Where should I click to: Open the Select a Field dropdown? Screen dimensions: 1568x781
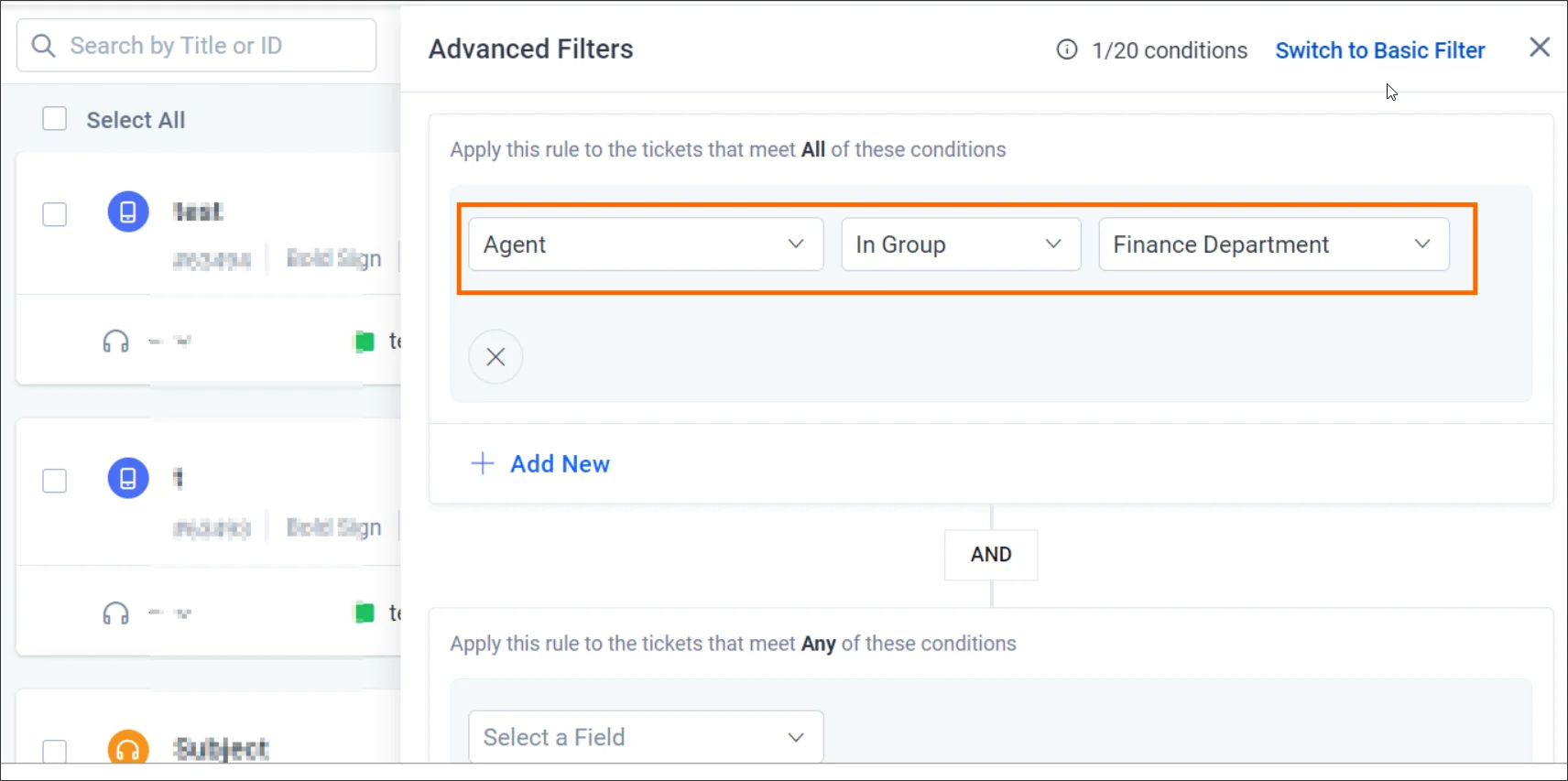point(646,737)
